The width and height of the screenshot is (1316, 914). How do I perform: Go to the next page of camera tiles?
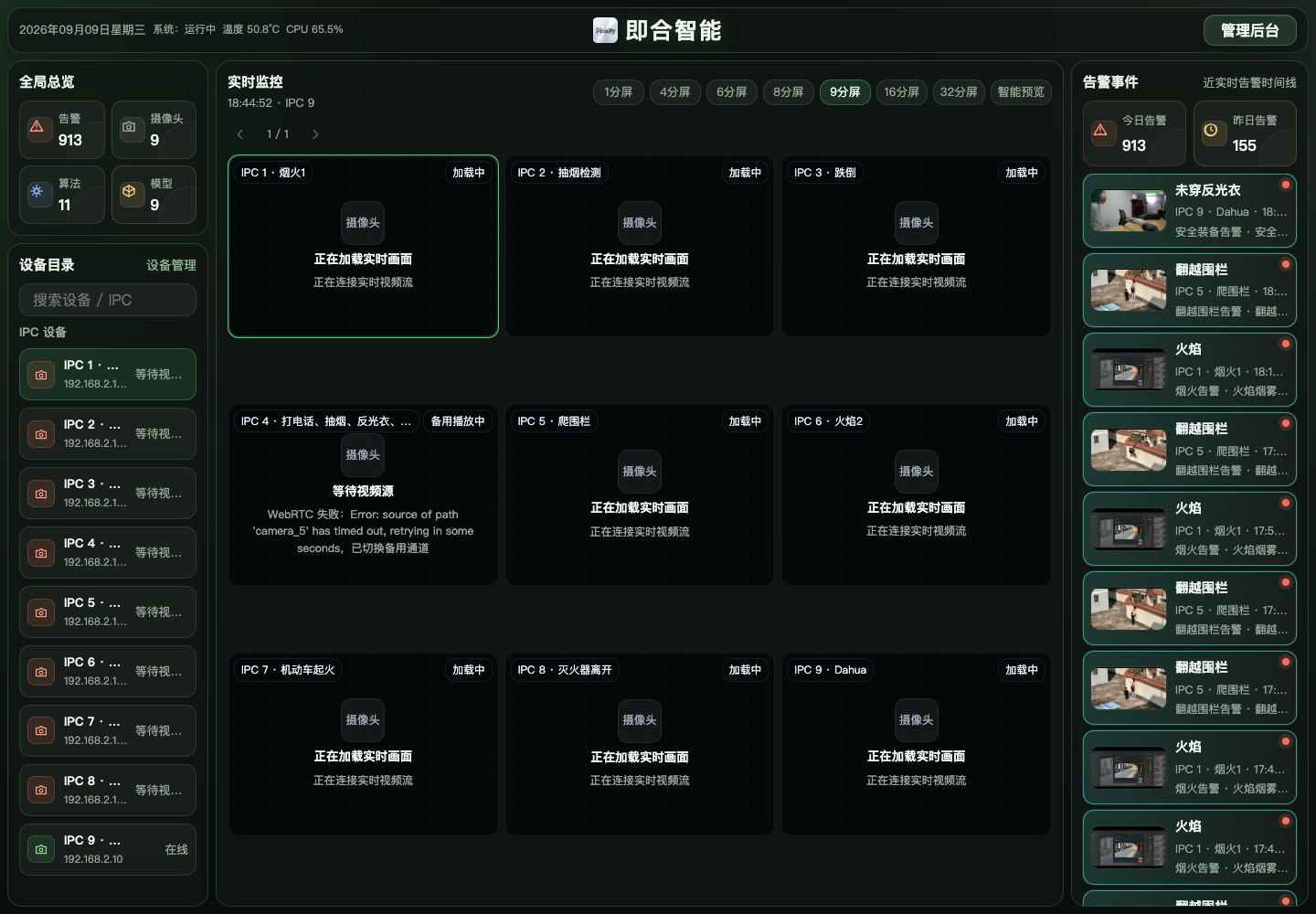click(315, 134)
